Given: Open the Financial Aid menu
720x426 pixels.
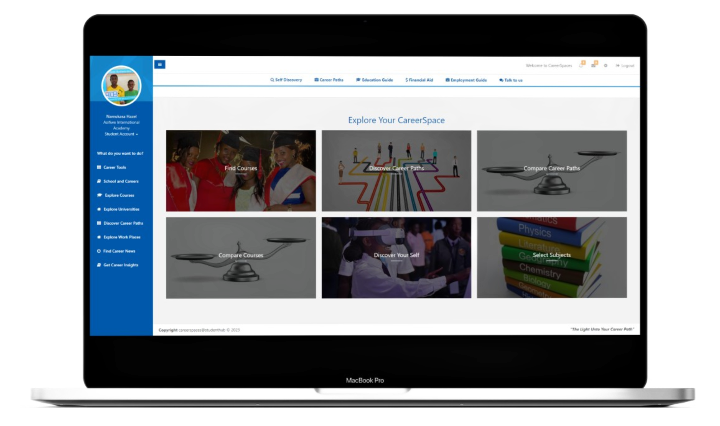Looking at the screenshot, I should coord(420,79).
